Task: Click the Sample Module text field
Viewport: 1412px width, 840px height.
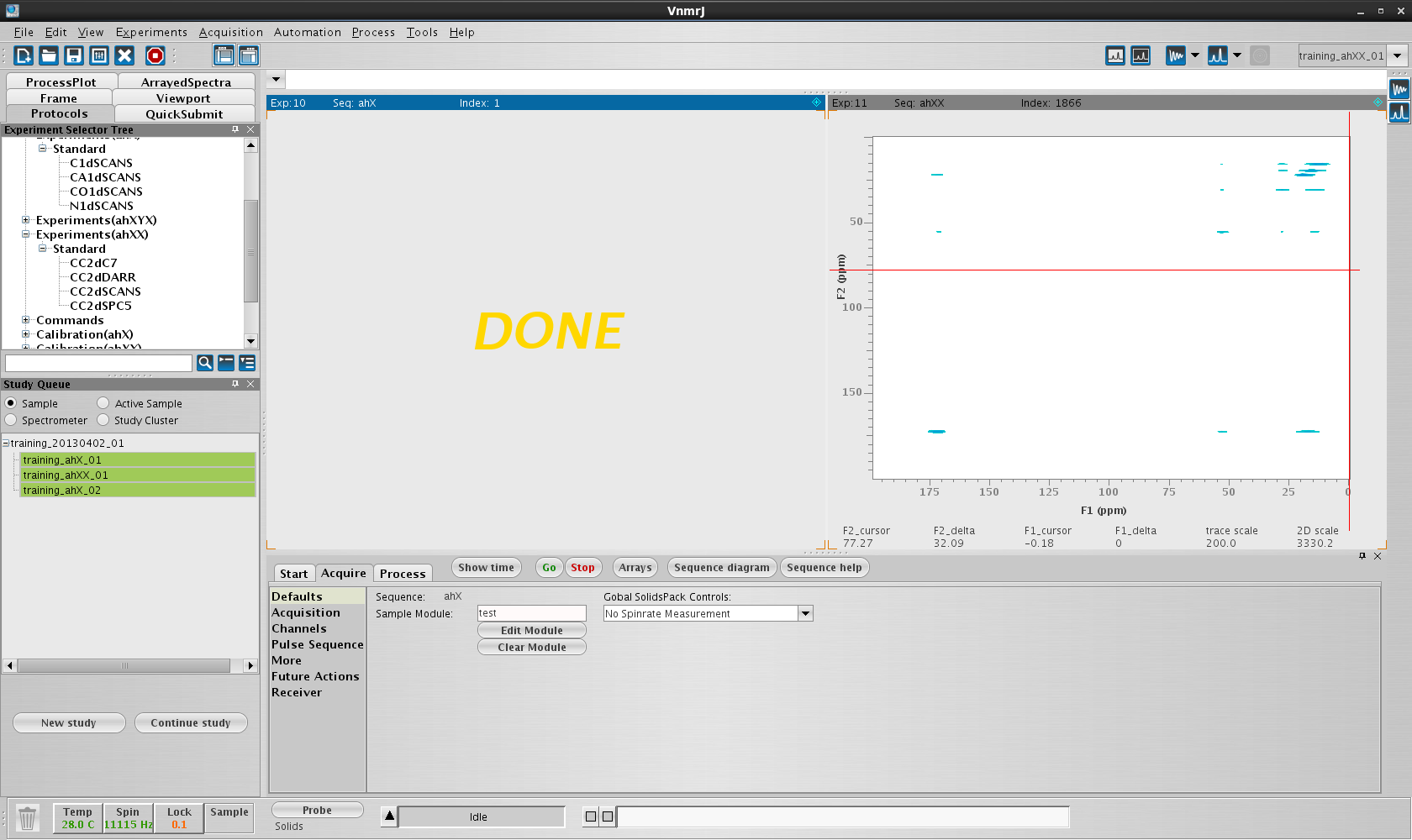Action: (531, 614)
